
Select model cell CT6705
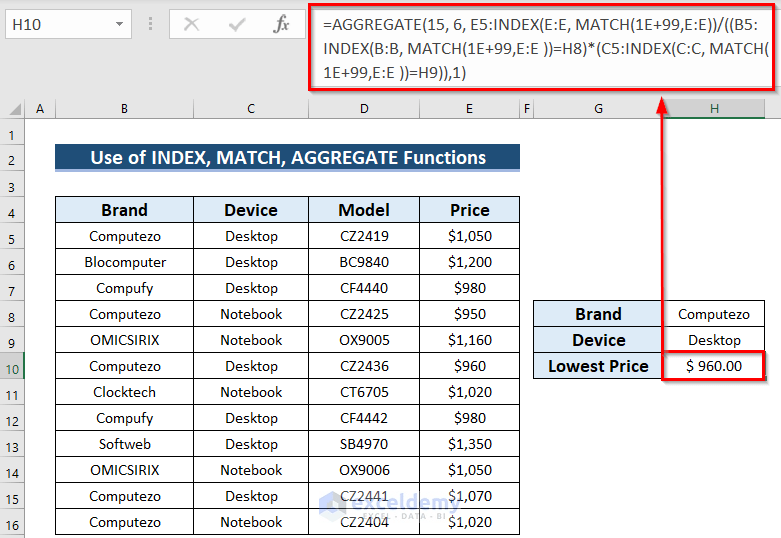[x=364, y=392]
